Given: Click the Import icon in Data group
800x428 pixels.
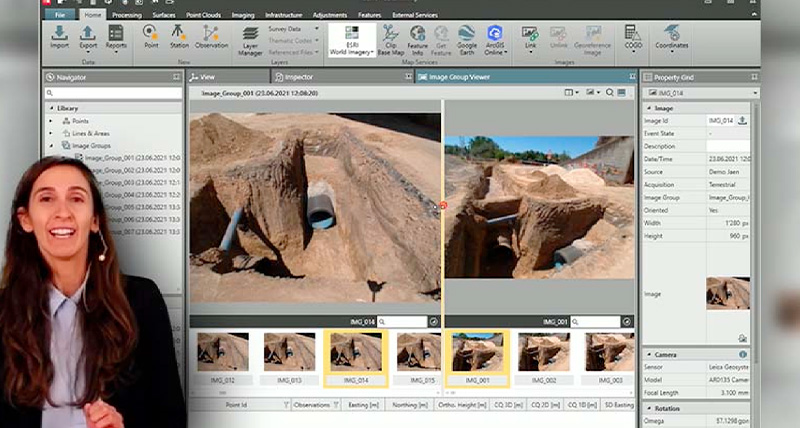Looking at the screenshot, I should click(x=59, y=37).
